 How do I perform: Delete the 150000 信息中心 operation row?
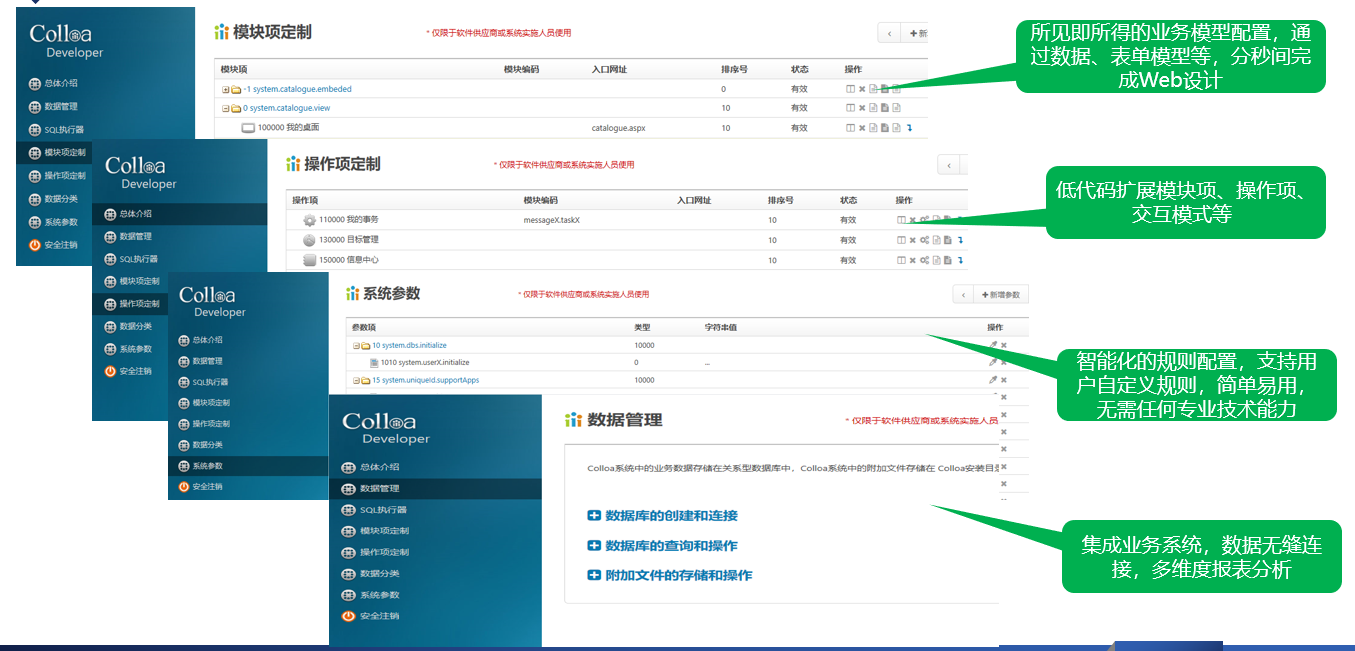point(913,260)
